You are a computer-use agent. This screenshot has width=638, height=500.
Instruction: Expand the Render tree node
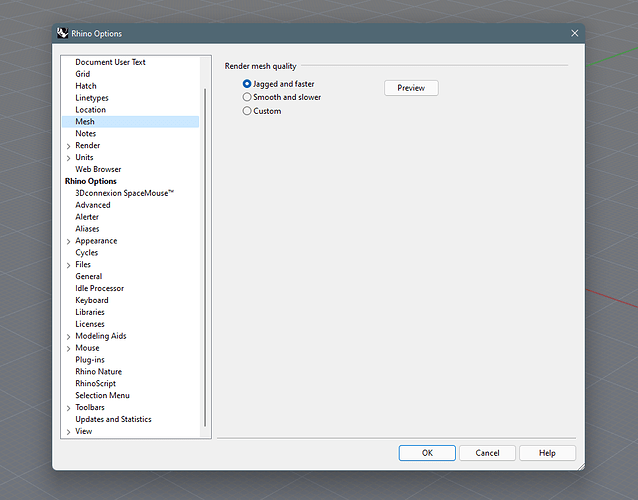coord(68,146)
